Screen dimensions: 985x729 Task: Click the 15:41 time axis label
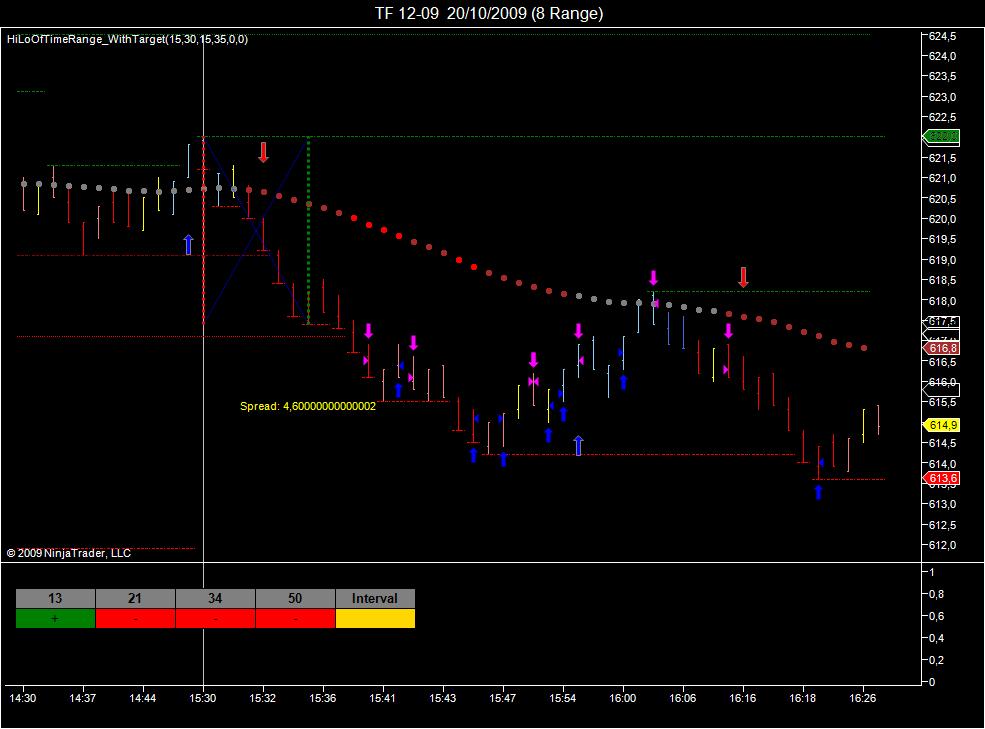point(382,698)
